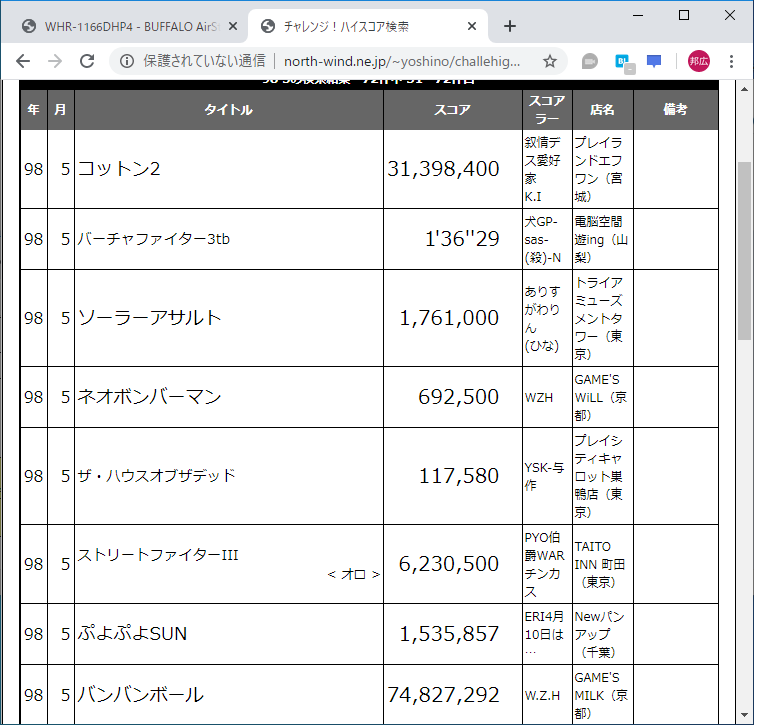Select the チャレンジ！ハイスコア検索 tab
Viewport: 780px width, 725px height.
point(367,26)
